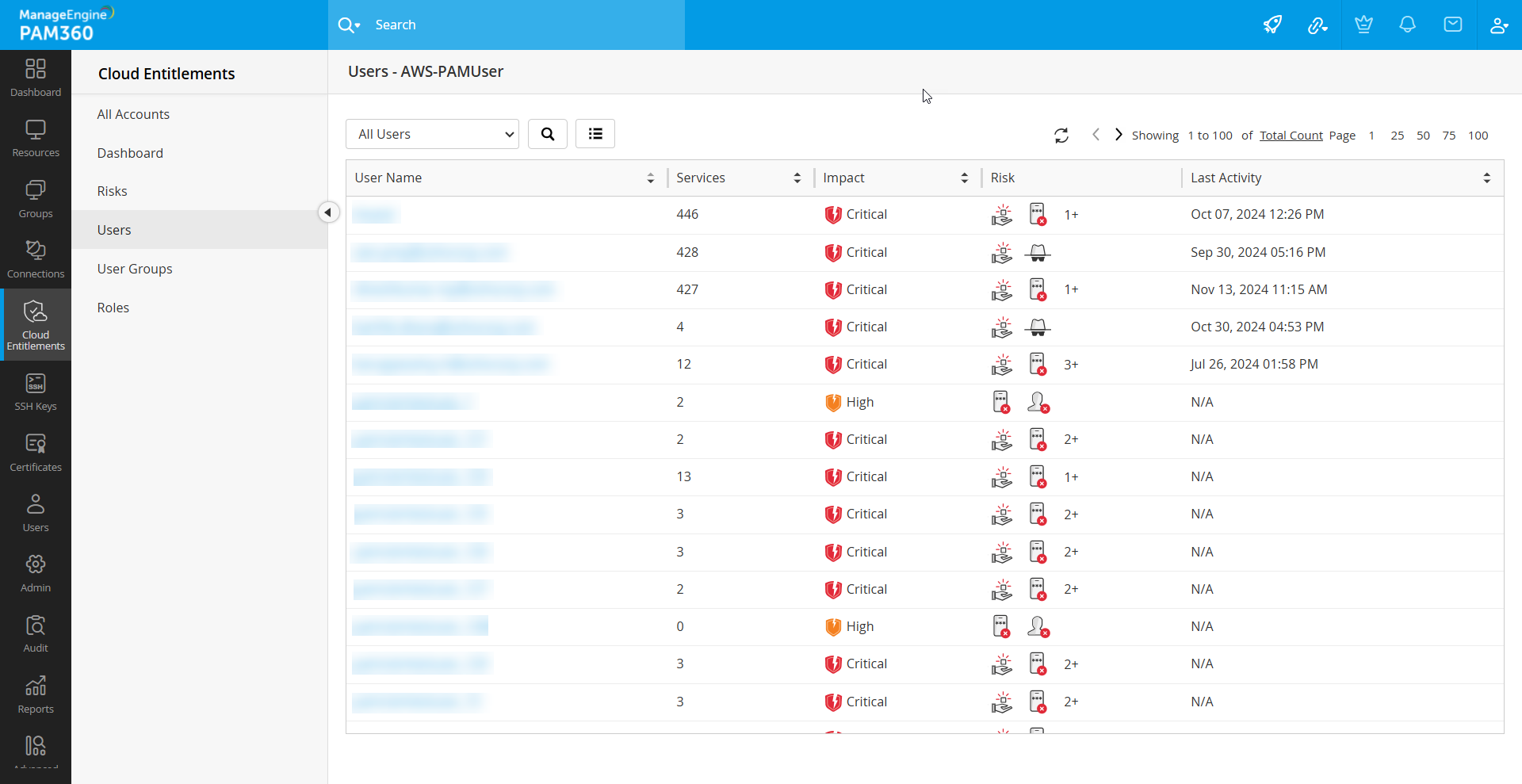Image resolution: width=1522 pixels, height=784 pixels.
Task: Open Cloud Entitlements in the left rail
Action: click(x=36, y=325)
